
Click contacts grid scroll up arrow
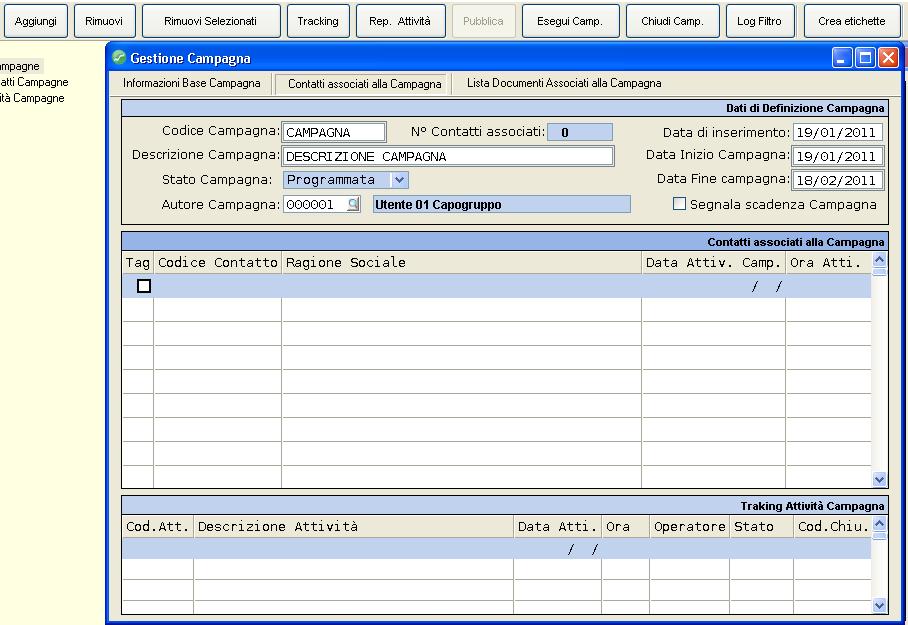(879, 259)
